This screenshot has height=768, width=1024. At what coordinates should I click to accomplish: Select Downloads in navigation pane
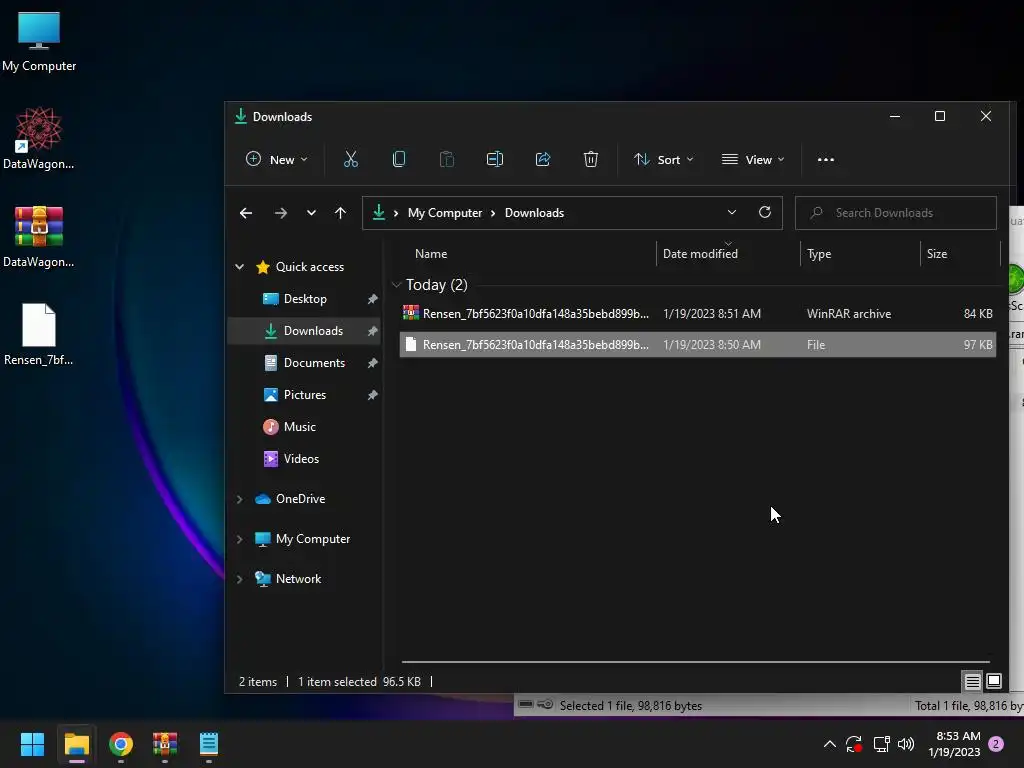[x=304, y=331]
